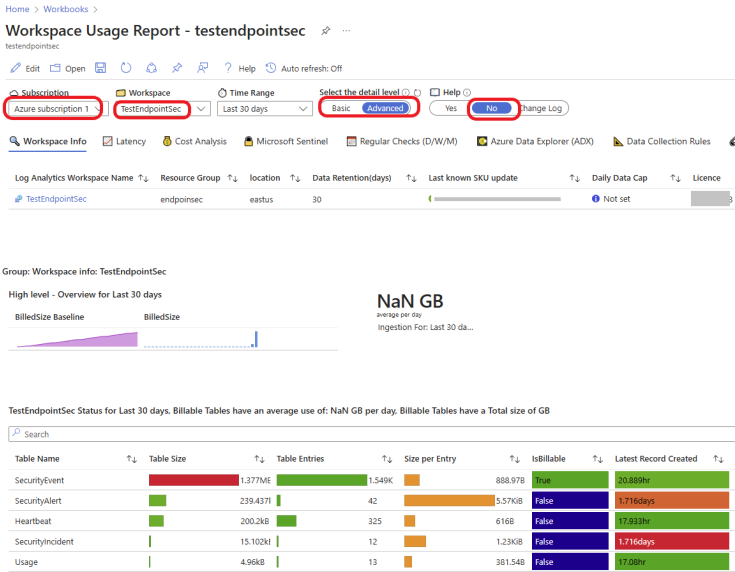Viewport: 735px width, 572px height.
Task: Click info icon next to detail level
Action: 406,92
